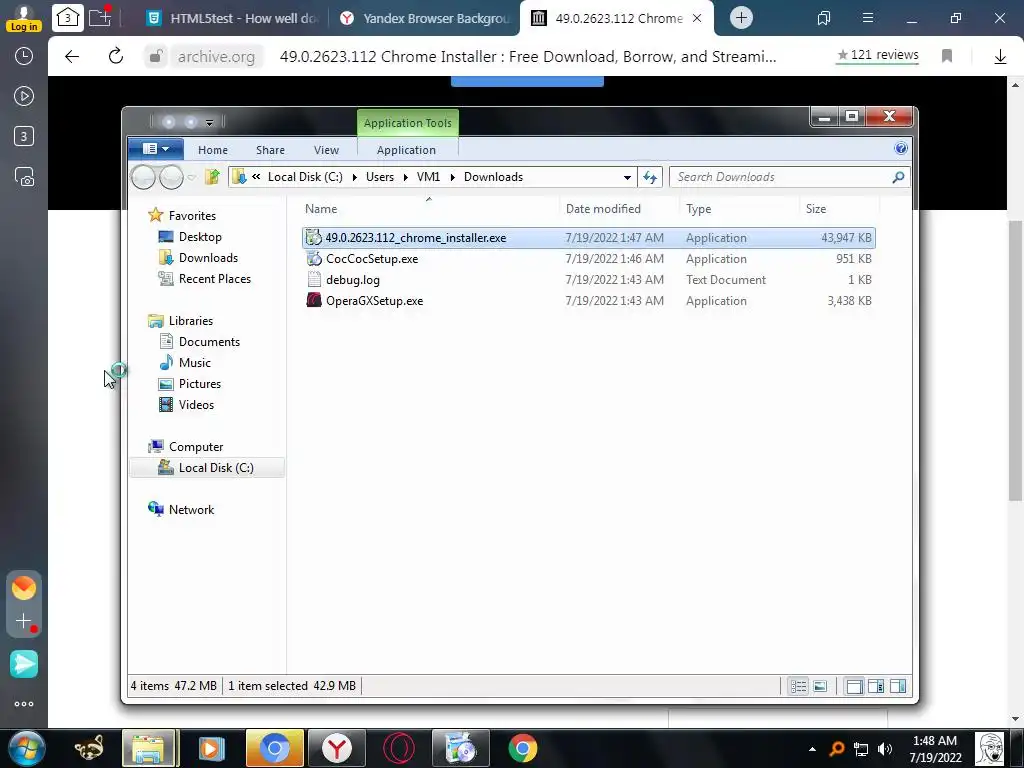Expand the arrow after VM1 in path
Viewport: 1024px width, 768px height.
tap(452, 177)
